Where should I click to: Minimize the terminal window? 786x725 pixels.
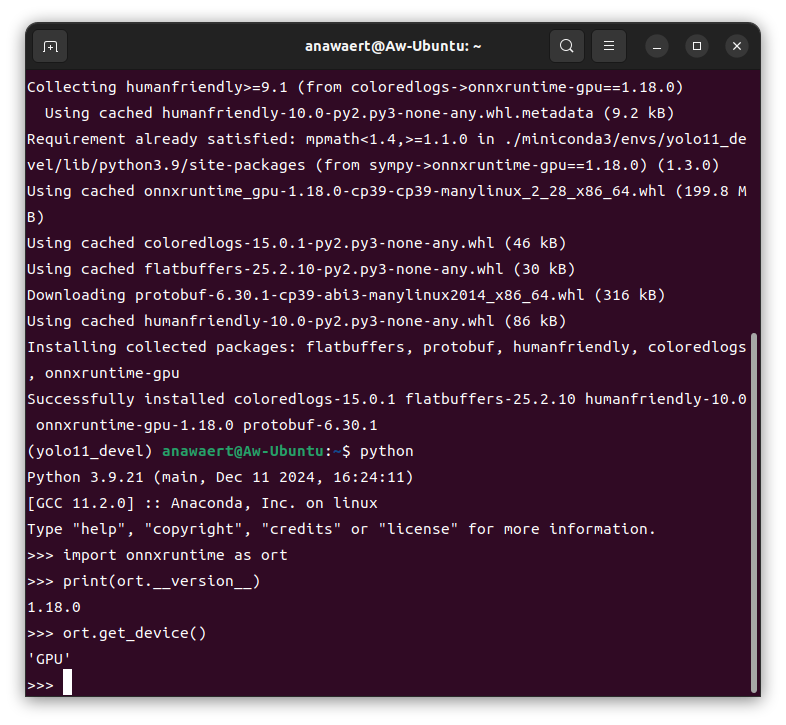click(657, 46)
